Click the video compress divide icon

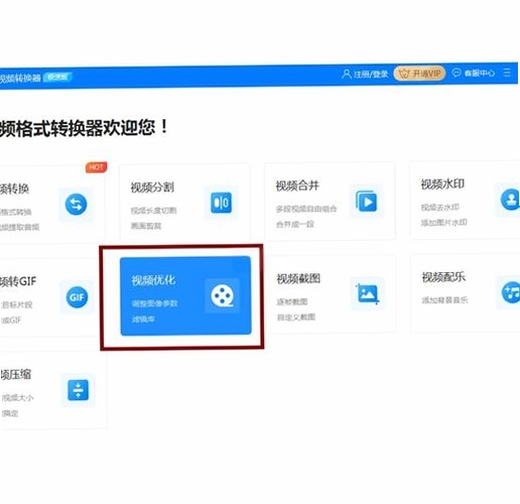[x=78, y=390]
